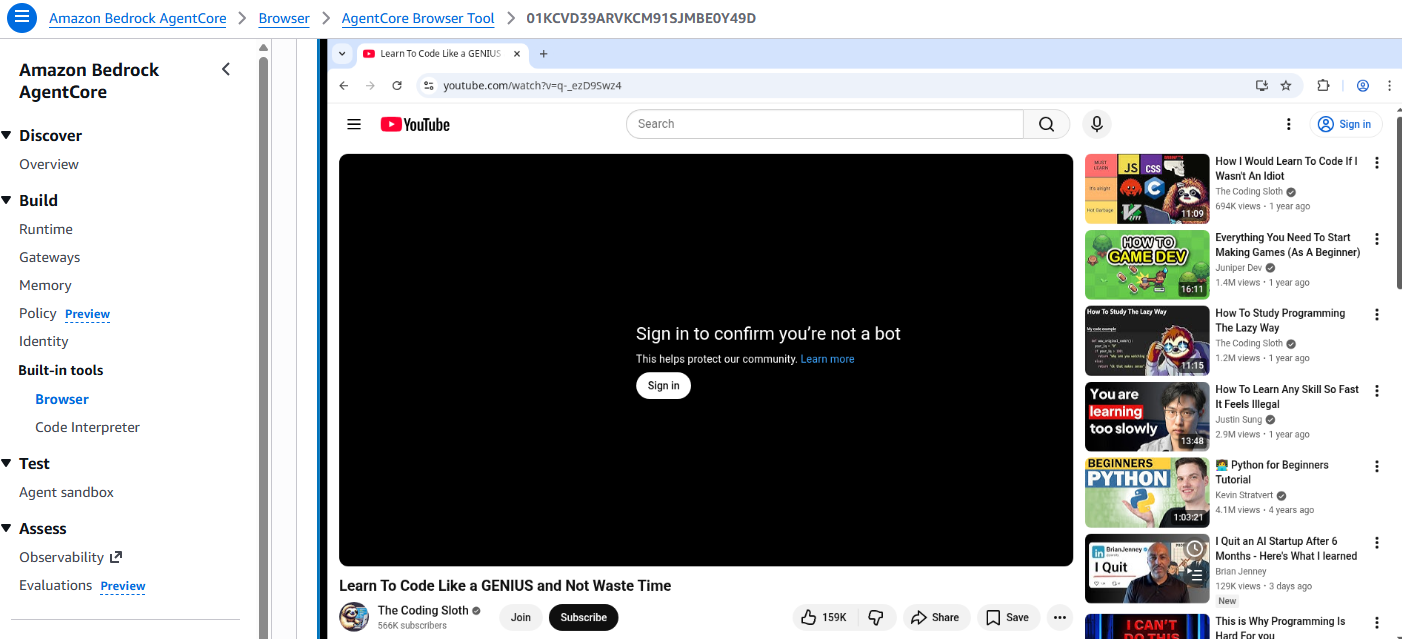Click Sign in button on video player
The image size is (1402, 639).
[x=663, y=386]
